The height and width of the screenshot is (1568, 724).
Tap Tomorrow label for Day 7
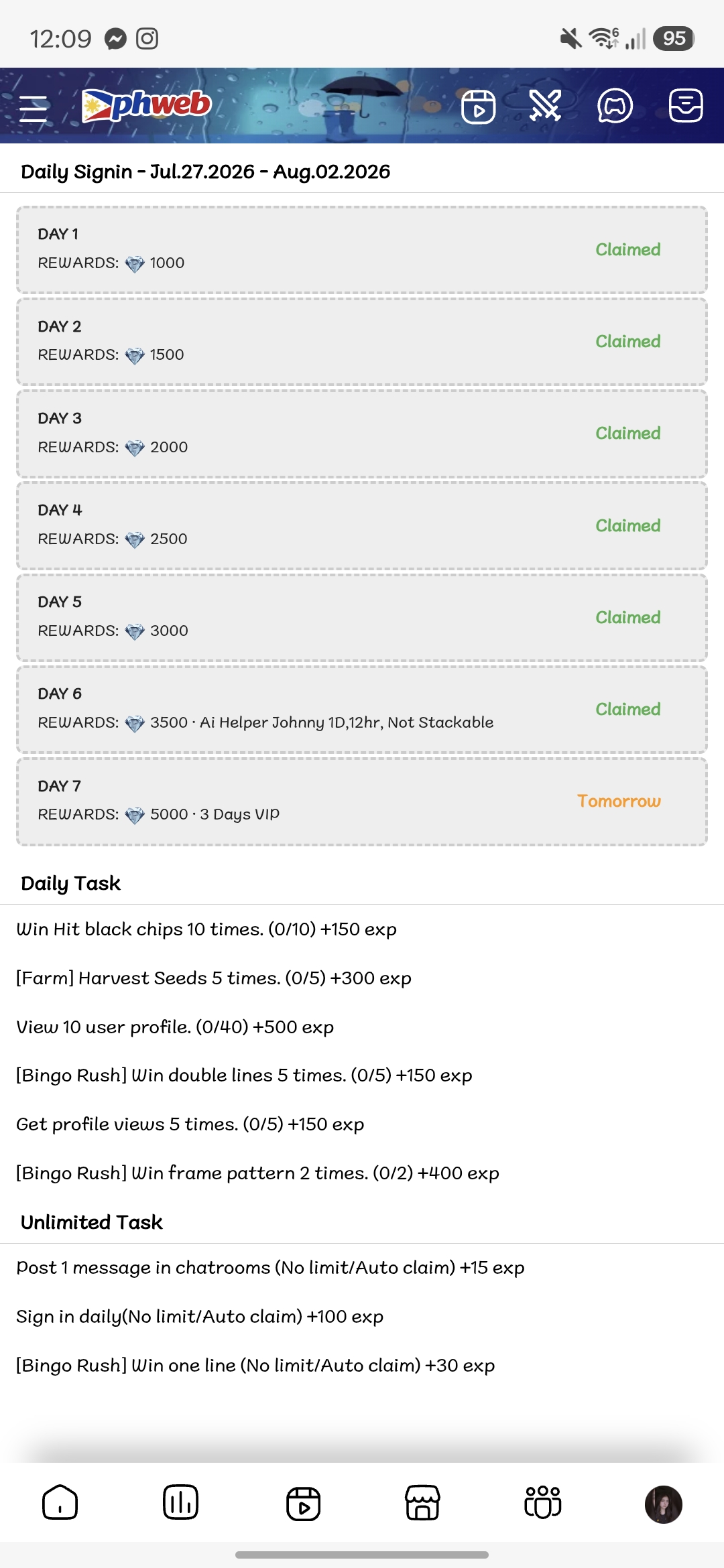coord(619,801)
